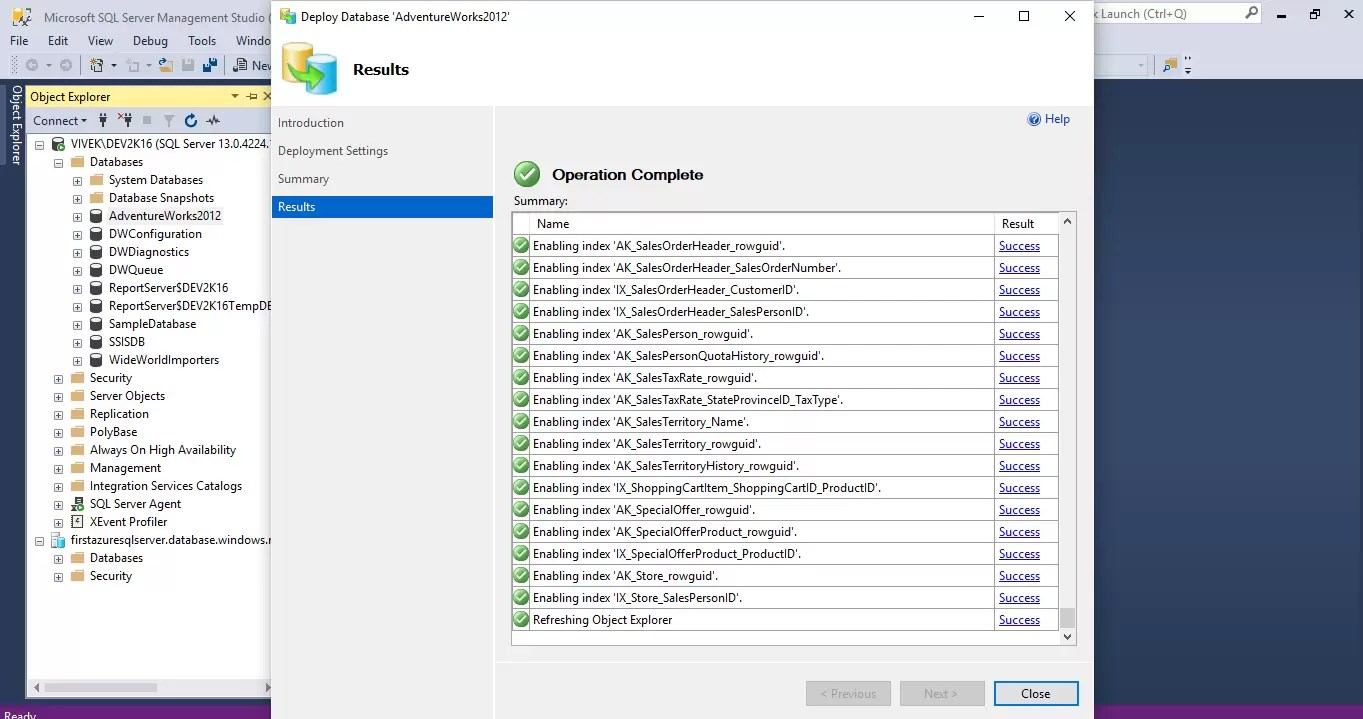
Task: Open the File menu
Action: click(19, 41)
